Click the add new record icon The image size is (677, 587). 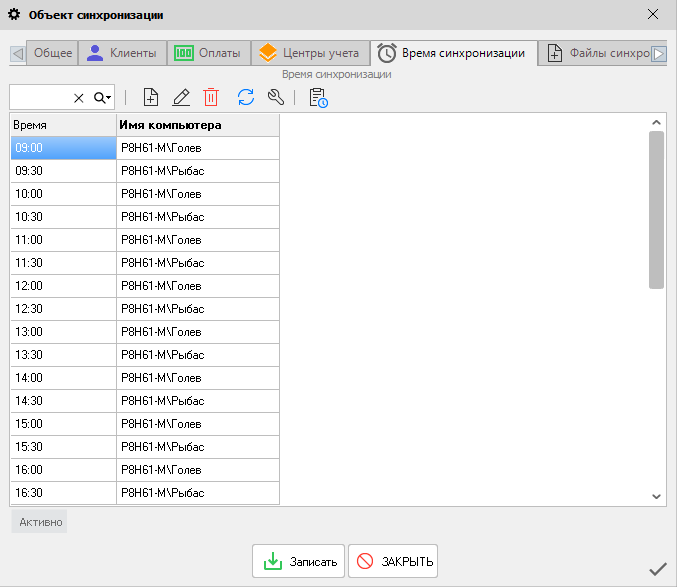151,97
